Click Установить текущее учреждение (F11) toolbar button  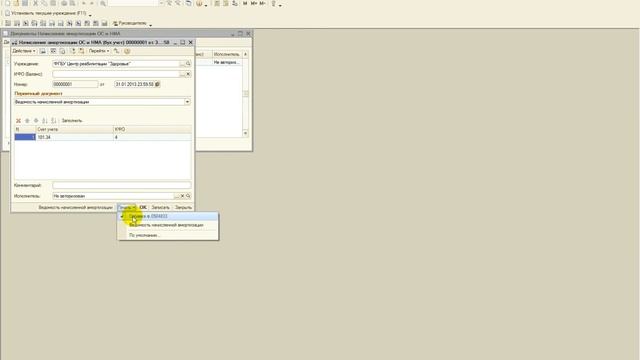(x=46, y=13)
